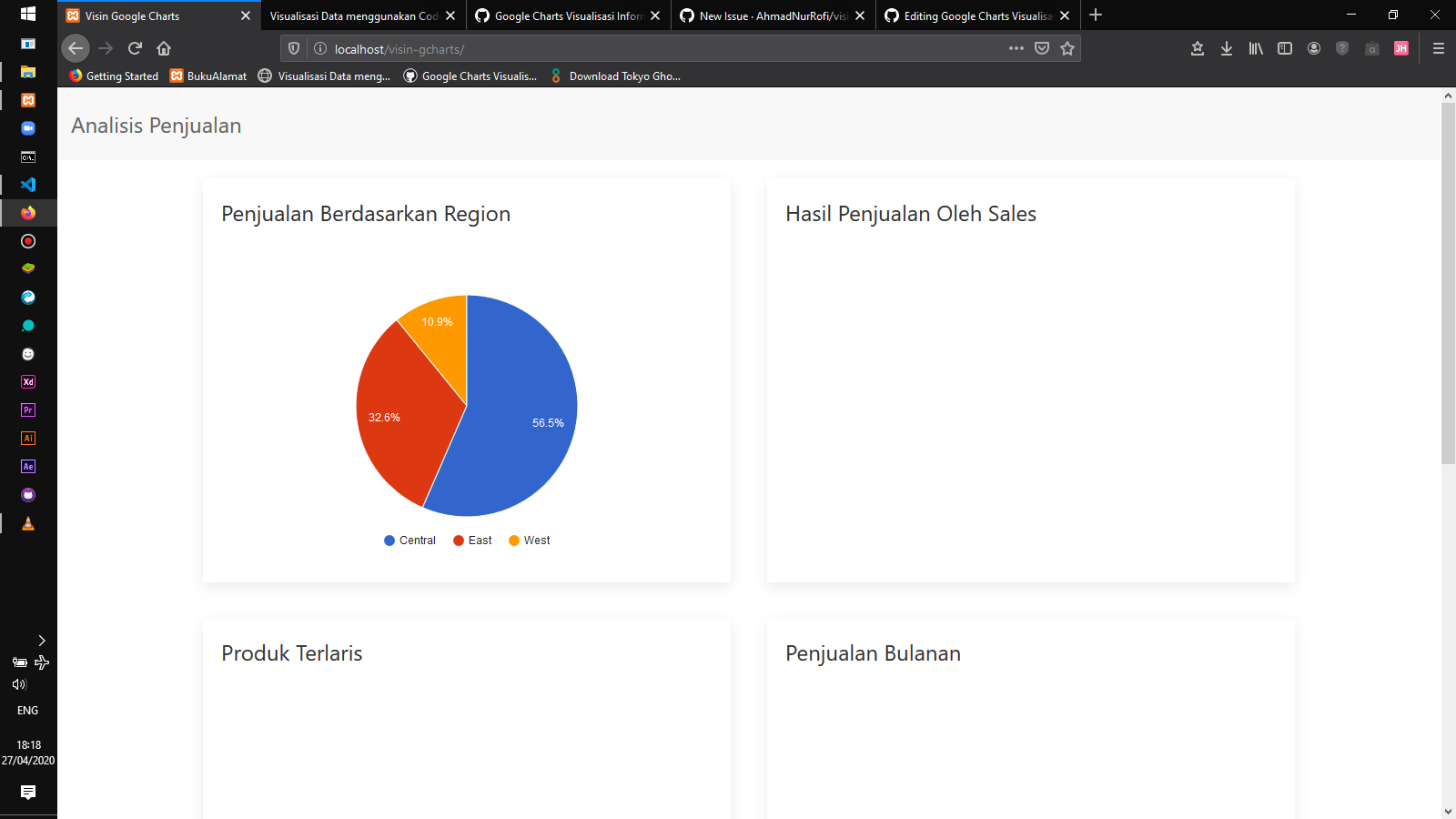Open Google Charts Visualis... bookmark
1456x819 pixels.
coord(470,76)
